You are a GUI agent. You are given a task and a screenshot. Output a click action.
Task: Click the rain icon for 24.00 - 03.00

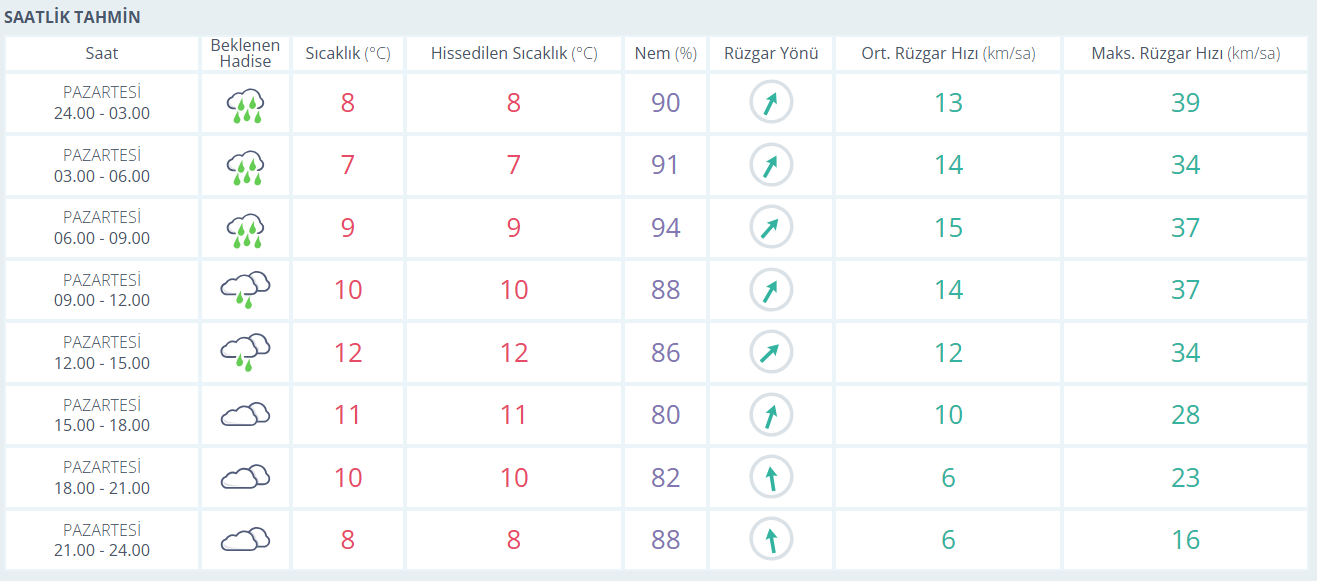pyautogui.click(x=245, y=104)
